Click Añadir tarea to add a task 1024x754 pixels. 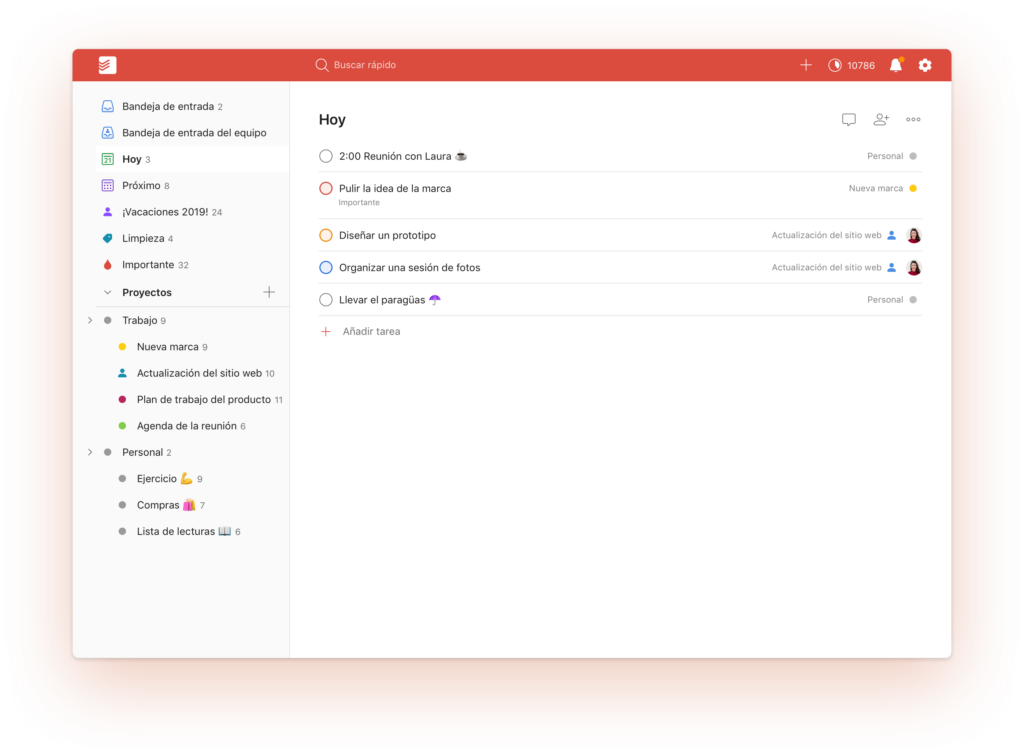pos(372,331)
